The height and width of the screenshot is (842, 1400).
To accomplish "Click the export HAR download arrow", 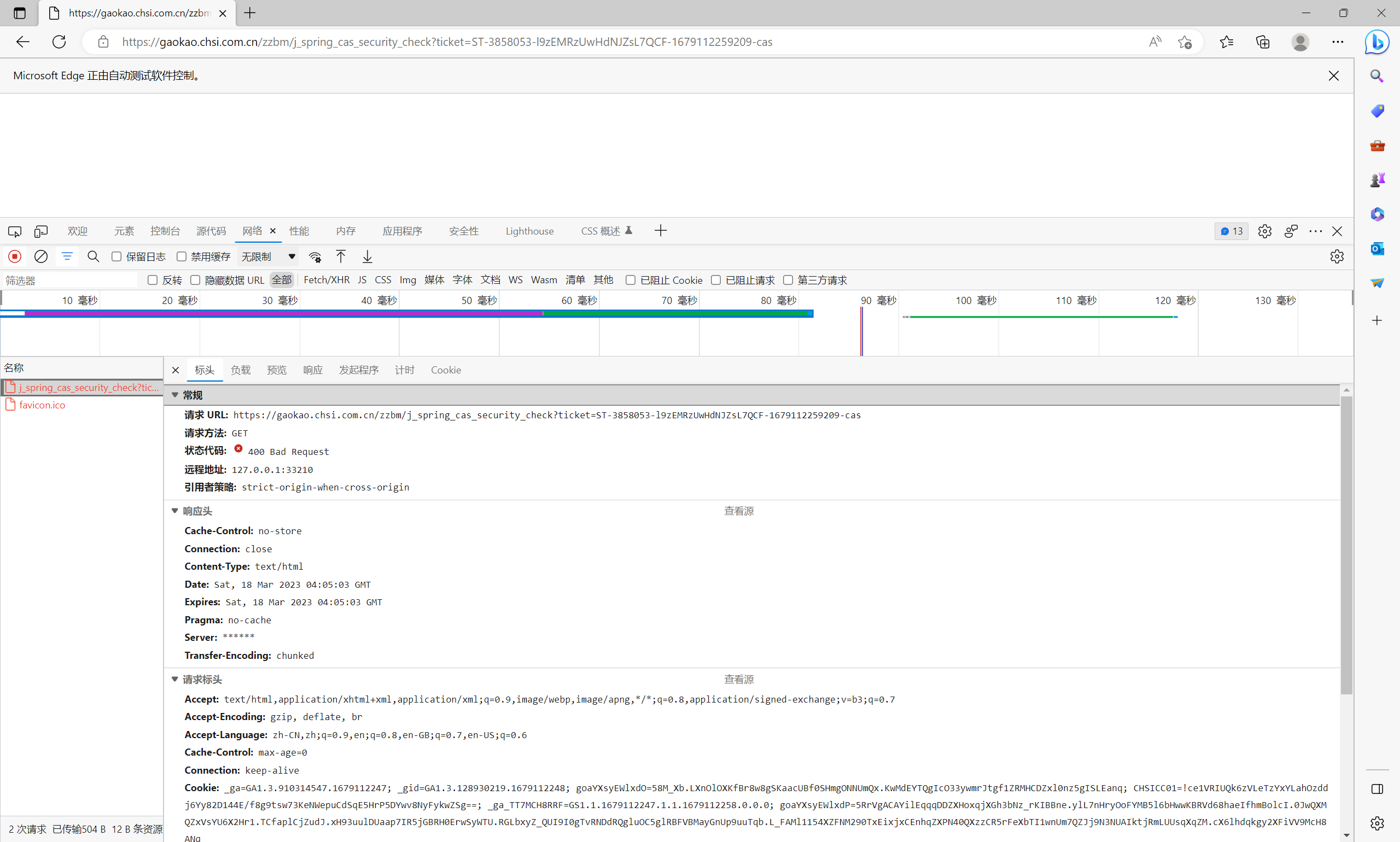I will 367,256.
